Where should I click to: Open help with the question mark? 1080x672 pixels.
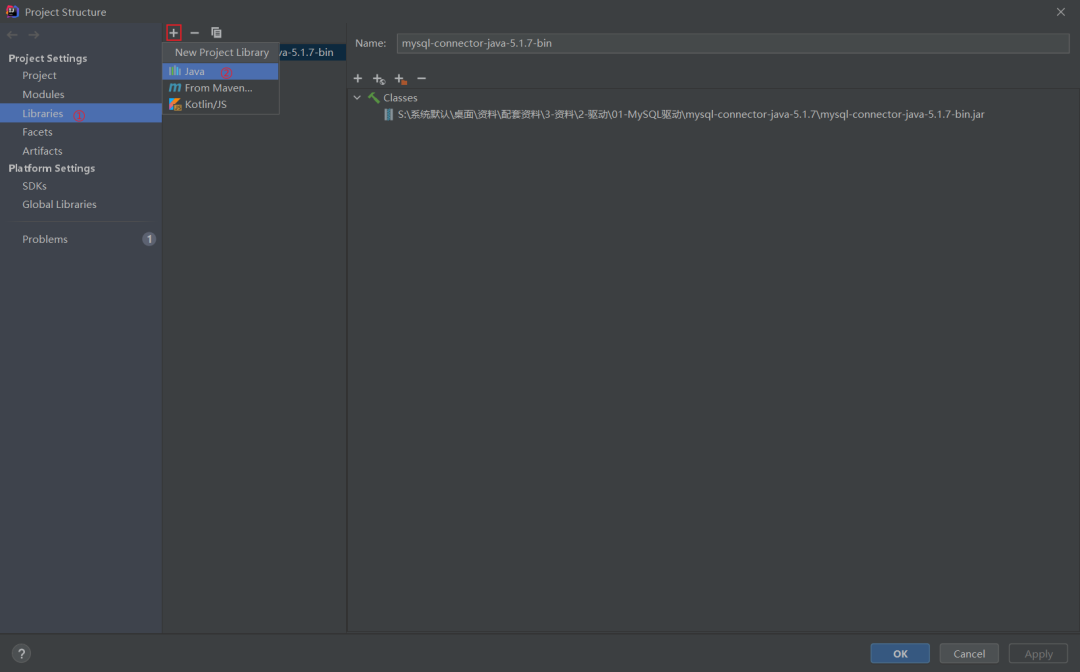[21, 653]
